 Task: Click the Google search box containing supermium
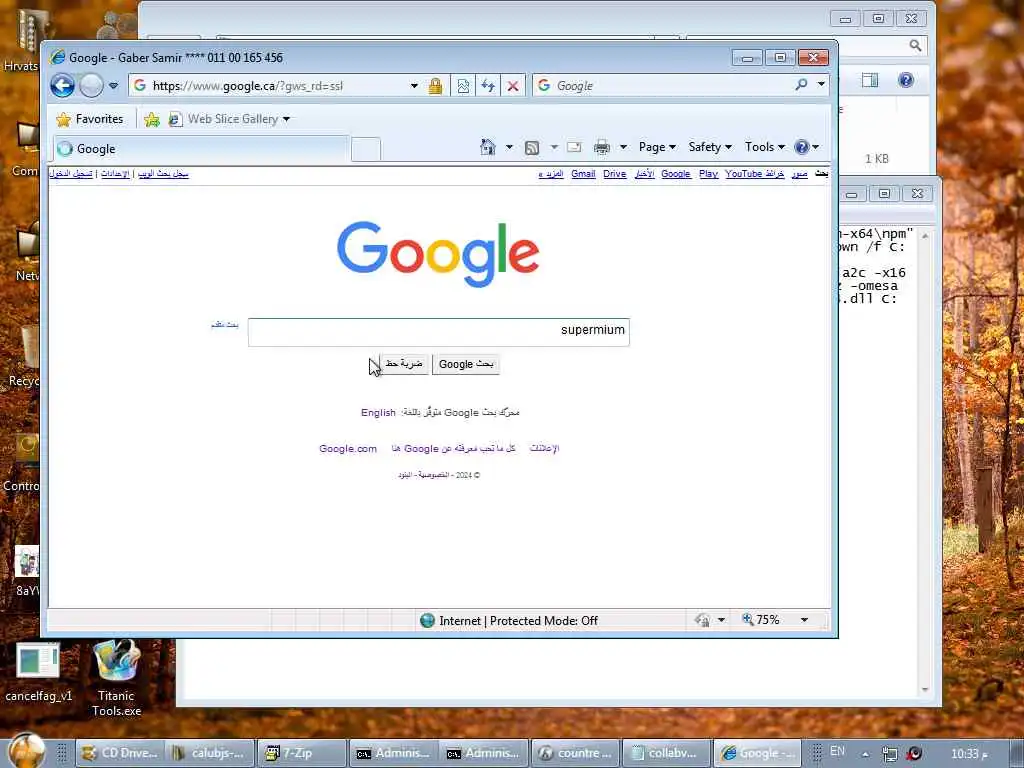[438, 332]
